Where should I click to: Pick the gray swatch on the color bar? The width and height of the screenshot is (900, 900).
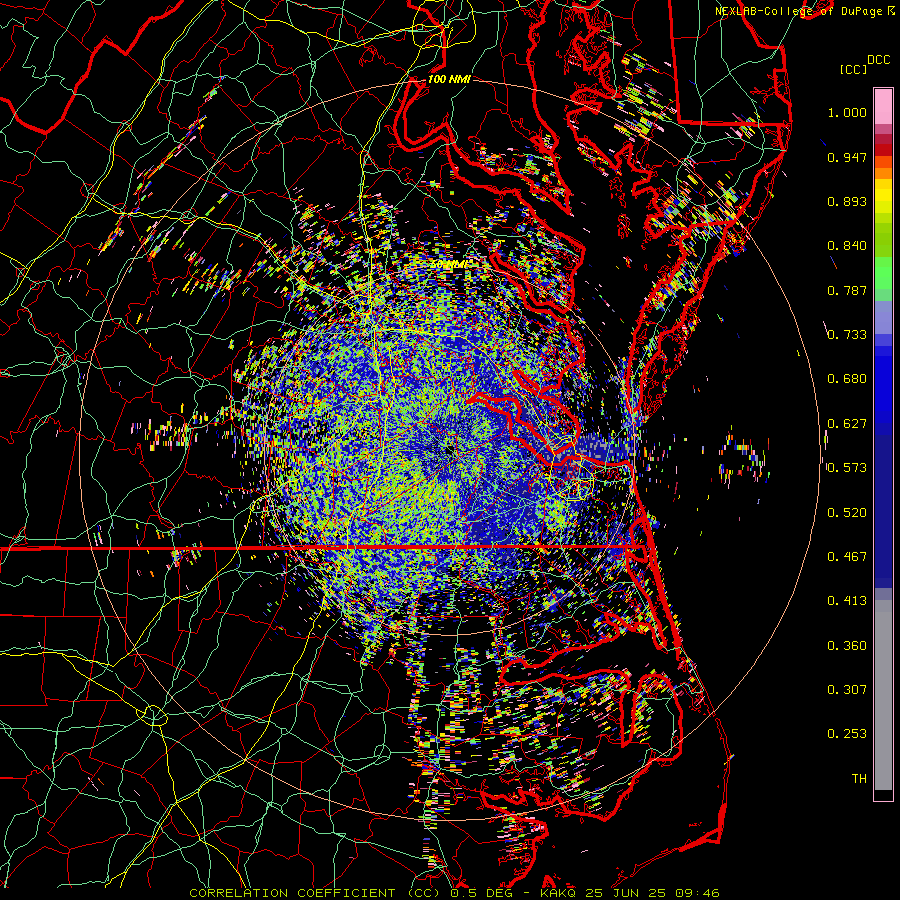click(883, 695)
